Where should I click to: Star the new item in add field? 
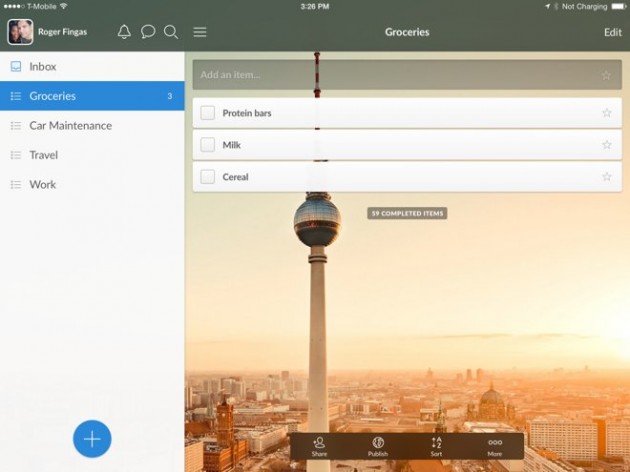click(x=606, y=75)
